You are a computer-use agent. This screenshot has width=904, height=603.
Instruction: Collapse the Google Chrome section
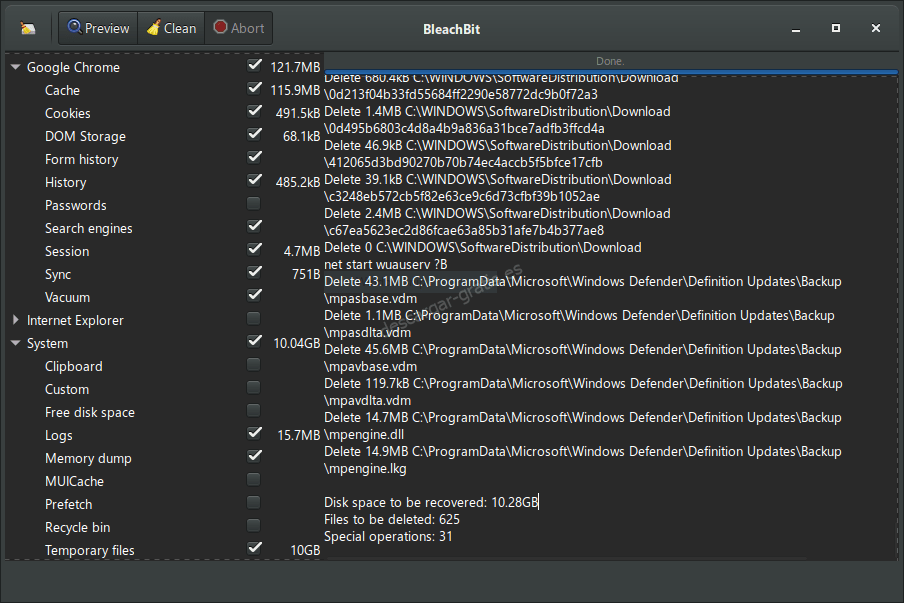click(14, 66)
